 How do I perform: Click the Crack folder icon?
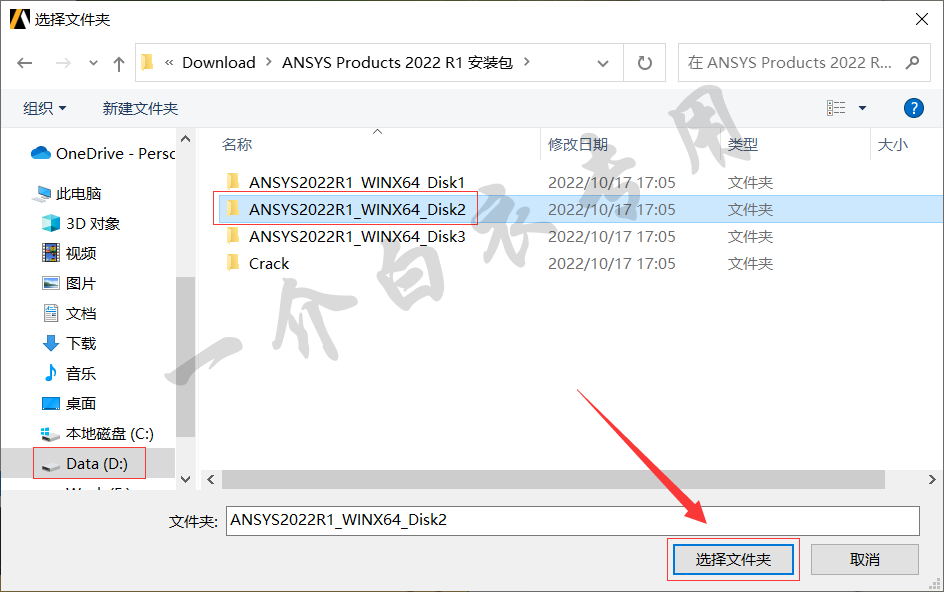click(233, 263)
